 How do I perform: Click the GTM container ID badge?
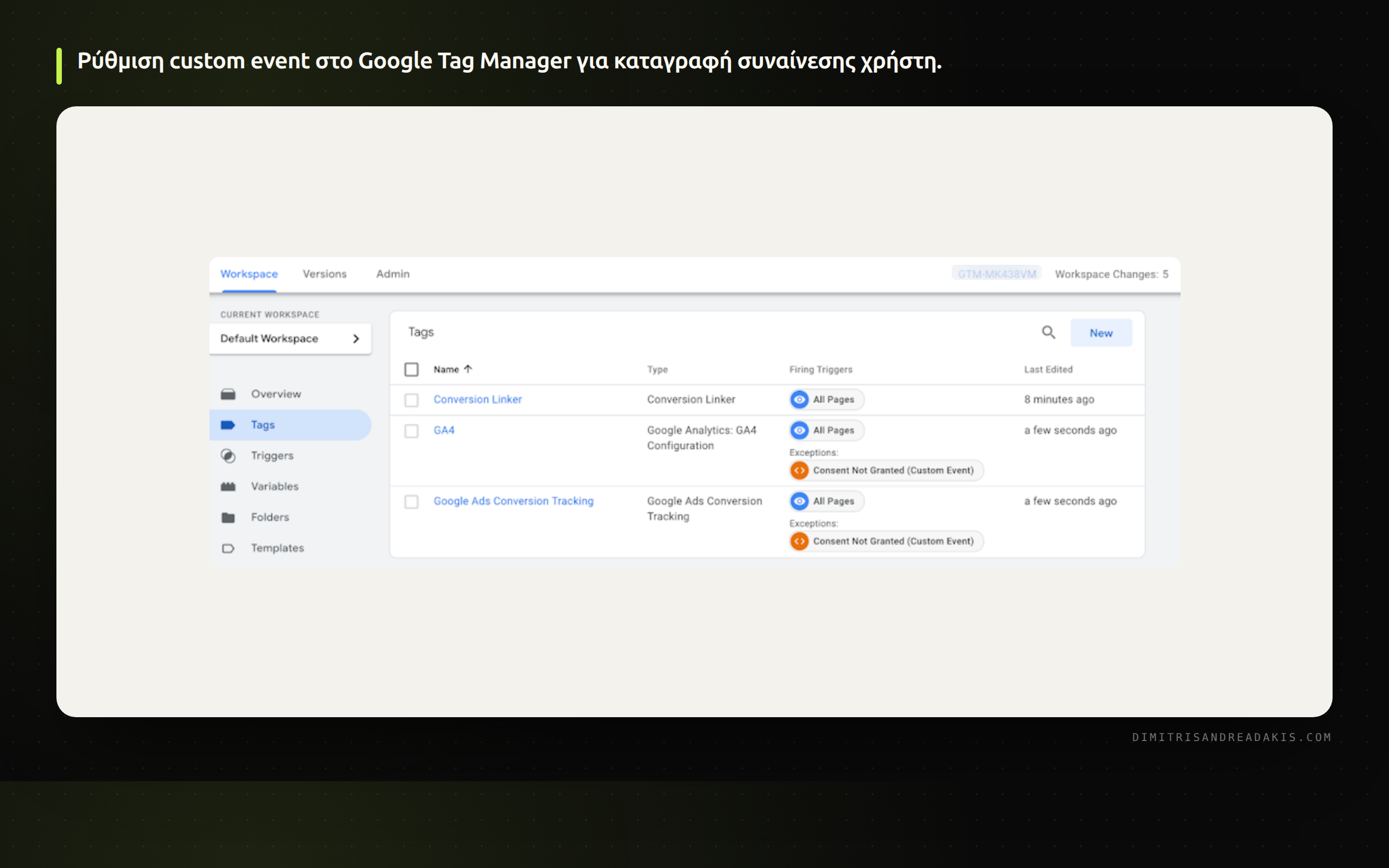pos(997,274)
